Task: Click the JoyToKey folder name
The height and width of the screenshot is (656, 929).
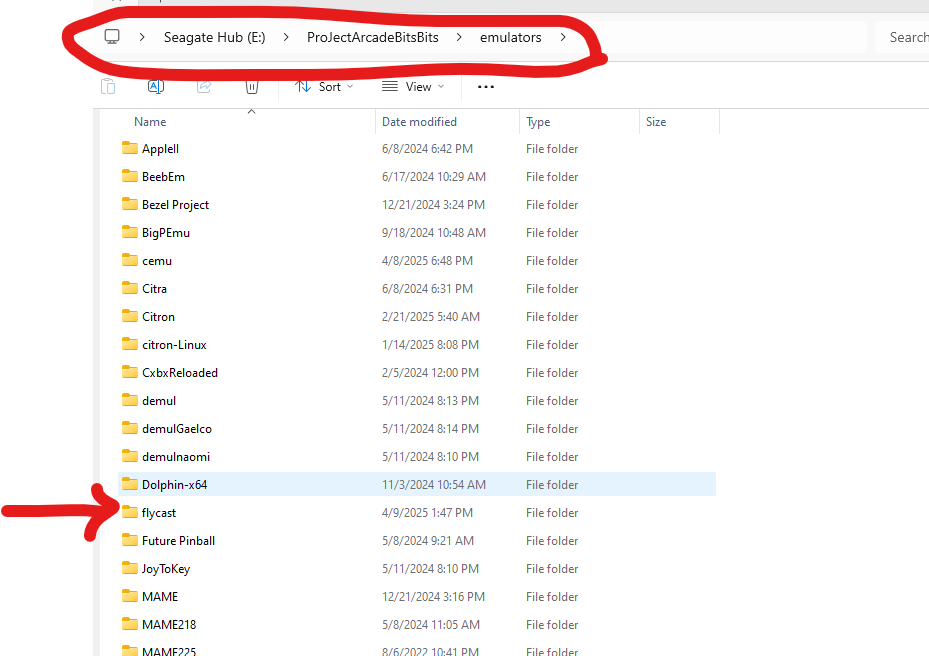Action: 166,569
